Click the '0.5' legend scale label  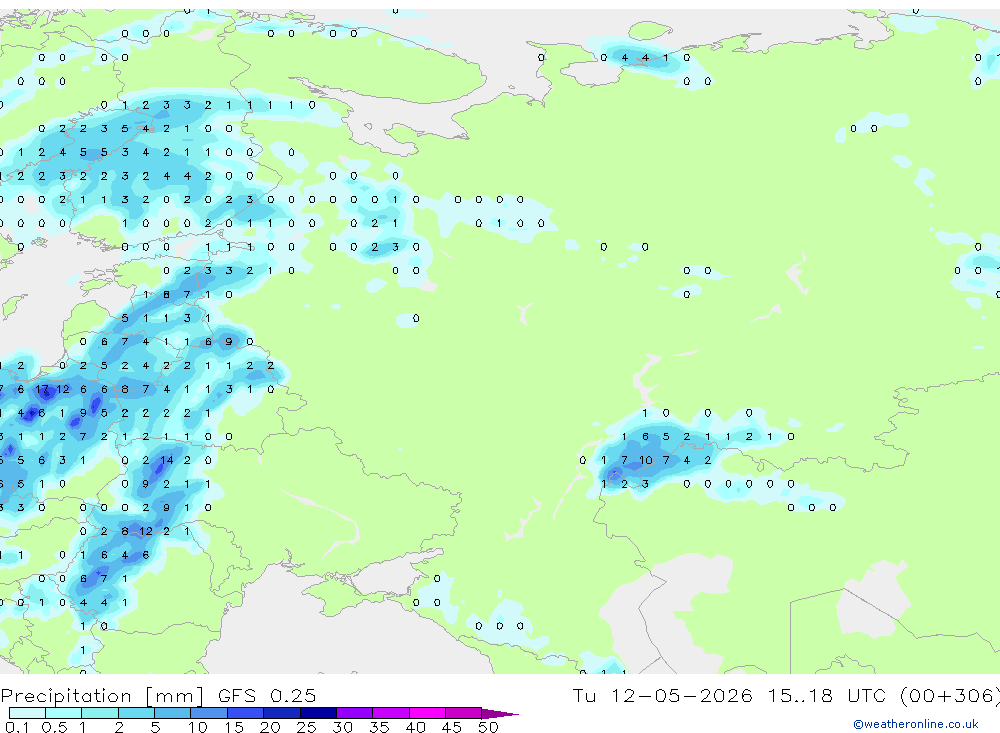tap(54, 727)
